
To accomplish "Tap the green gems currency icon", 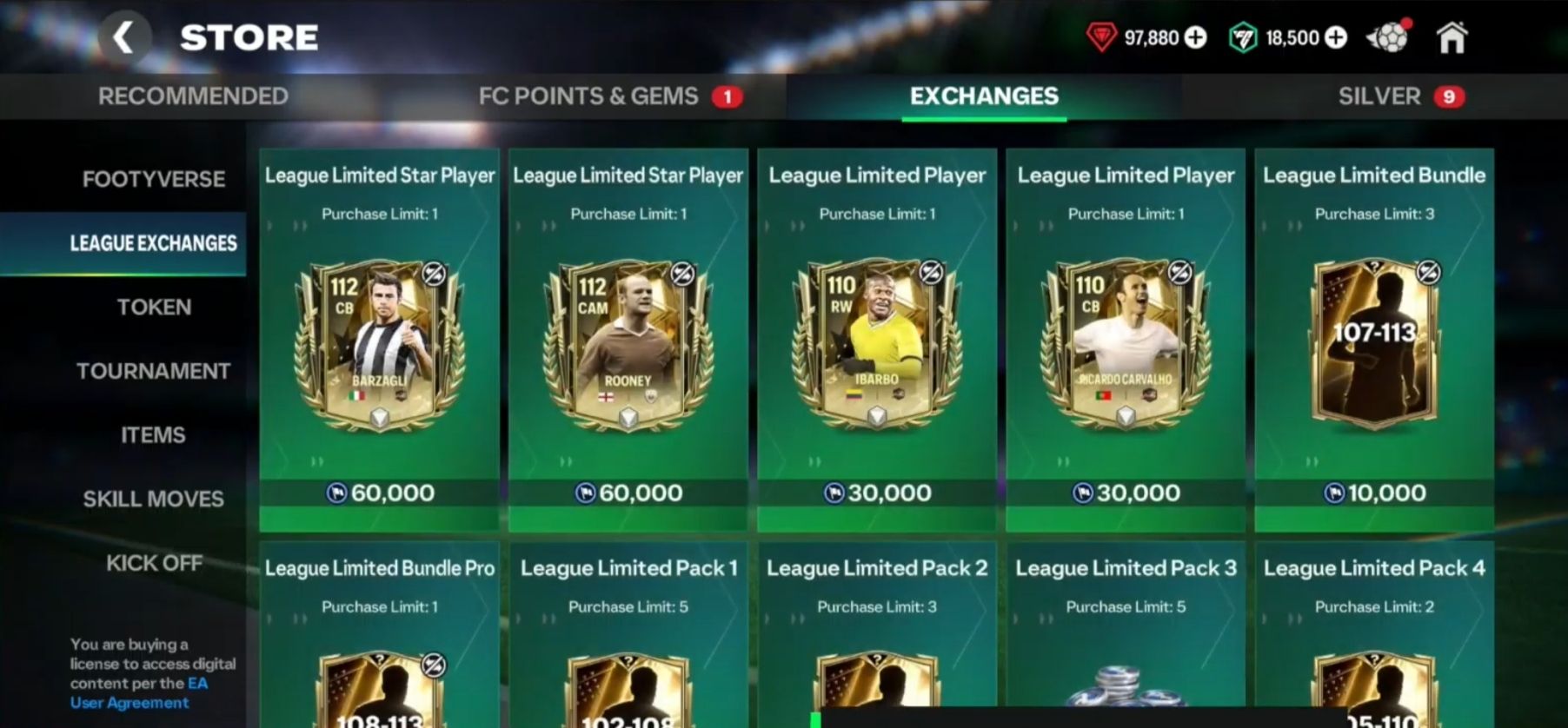I will [1243, 37].
